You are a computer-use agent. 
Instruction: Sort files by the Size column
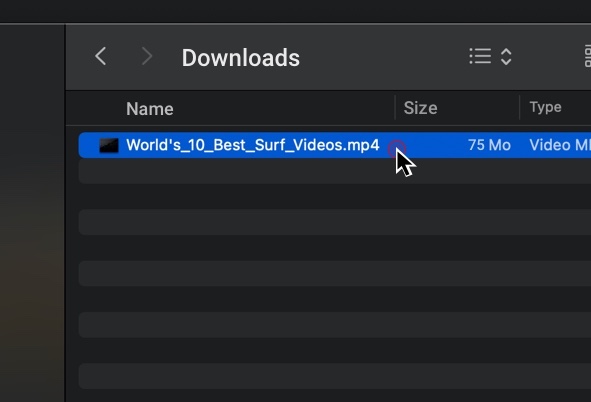420,108
